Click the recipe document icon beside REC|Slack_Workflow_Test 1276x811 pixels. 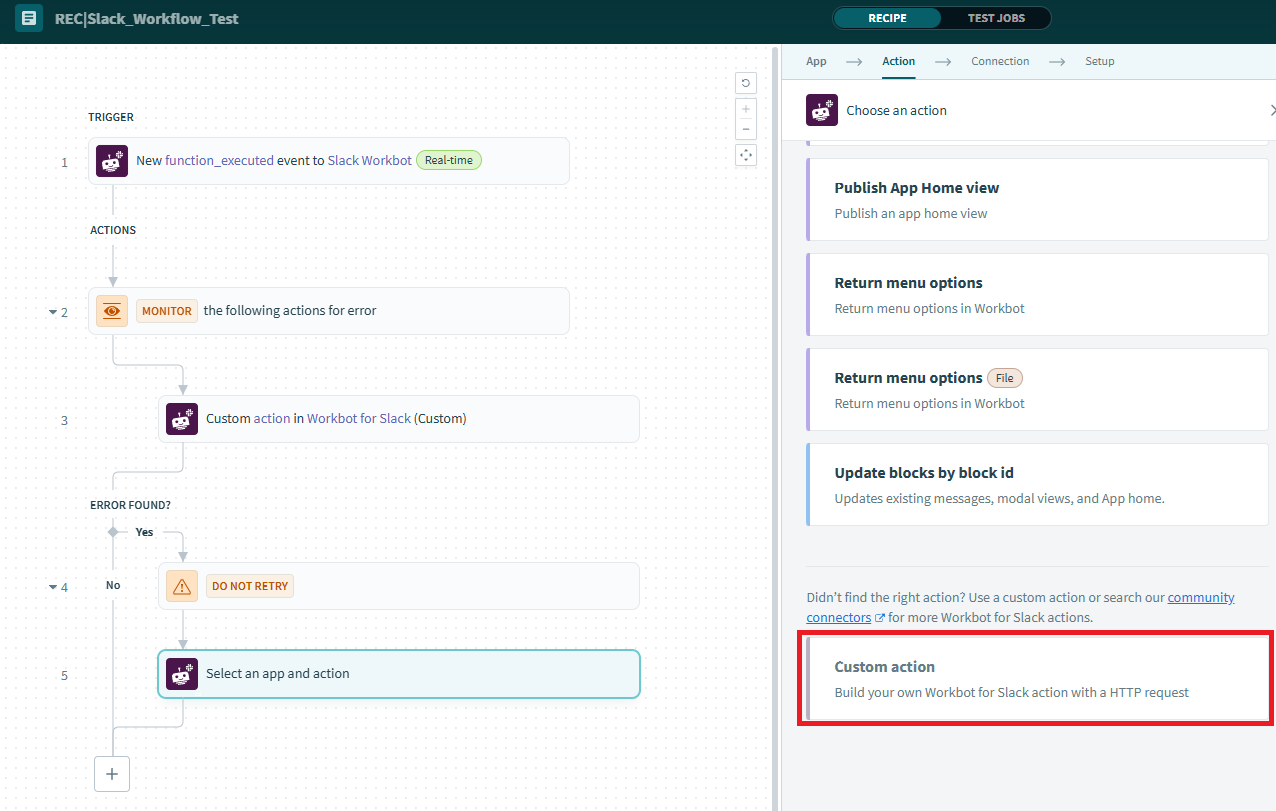29,18
